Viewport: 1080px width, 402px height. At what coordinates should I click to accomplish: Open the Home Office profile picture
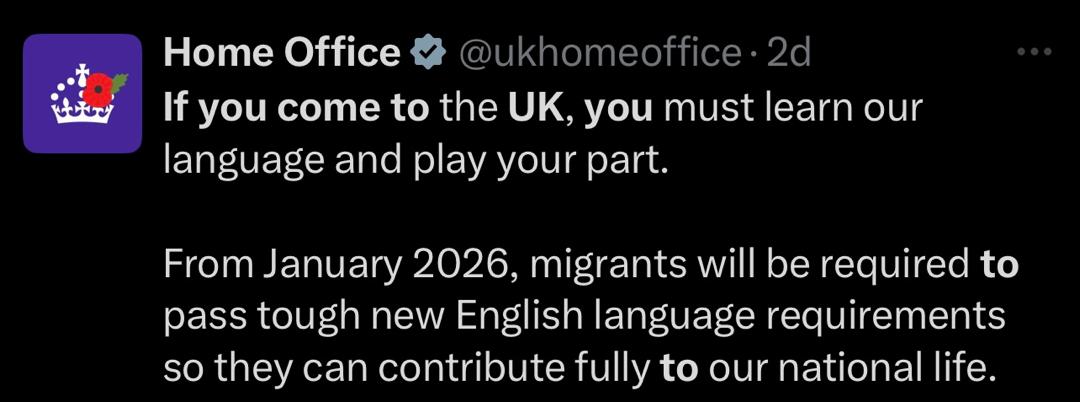(82, 93)
